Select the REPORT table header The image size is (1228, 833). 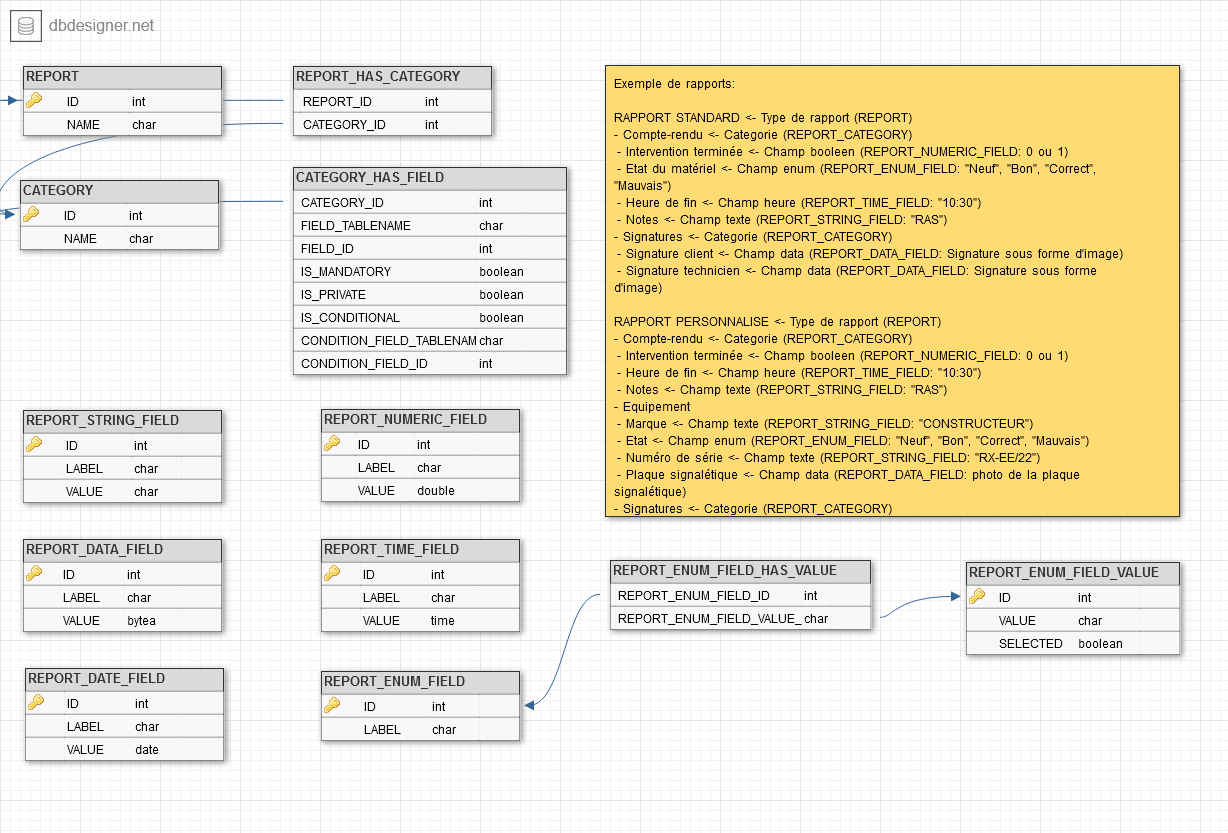click(x=122, y=77)
